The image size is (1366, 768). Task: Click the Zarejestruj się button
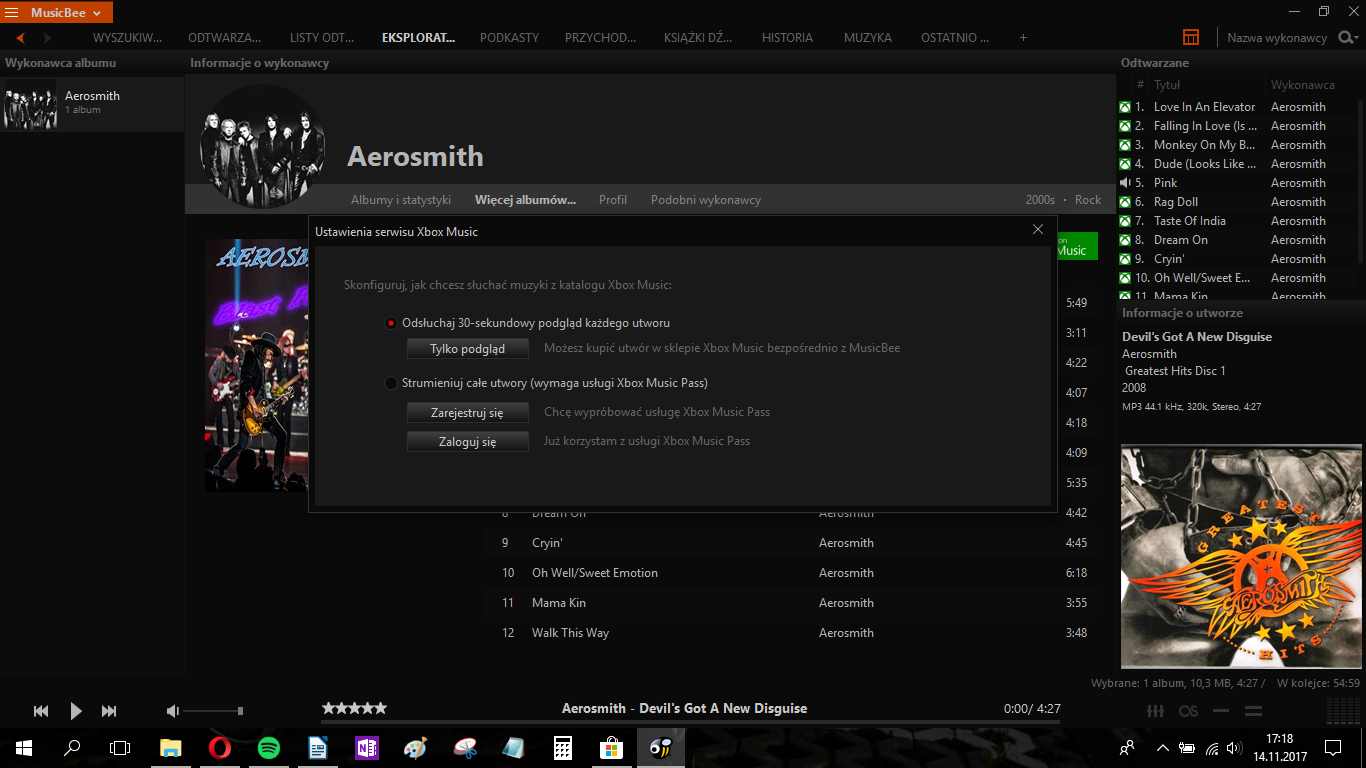[467, 412]
